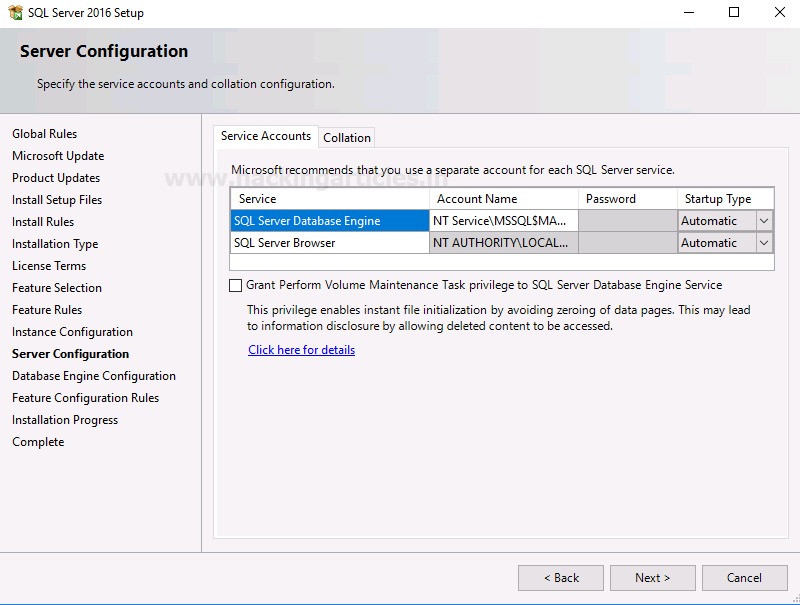Select Feature Rules step
Image resolution: width=800 pixels, height=605 pixels.
click(47, 310)
